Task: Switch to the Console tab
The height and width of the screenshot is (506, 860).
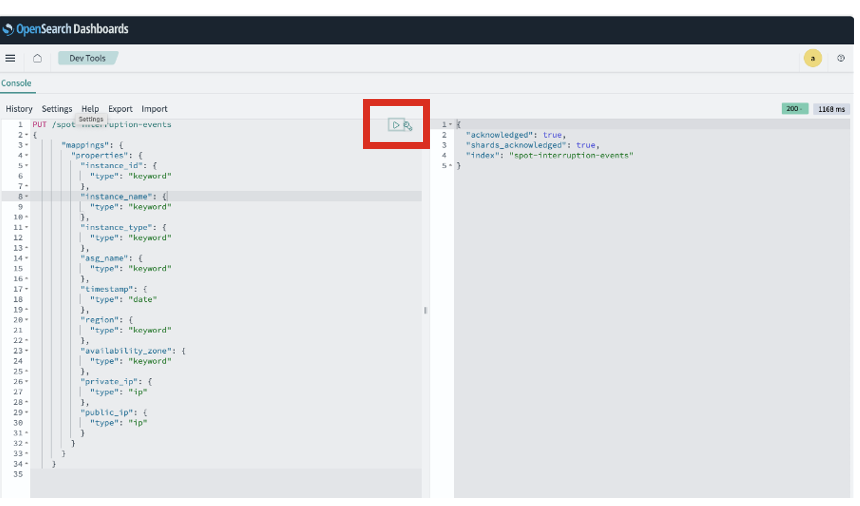Action: pyautogui.click(x=16, y=83)
